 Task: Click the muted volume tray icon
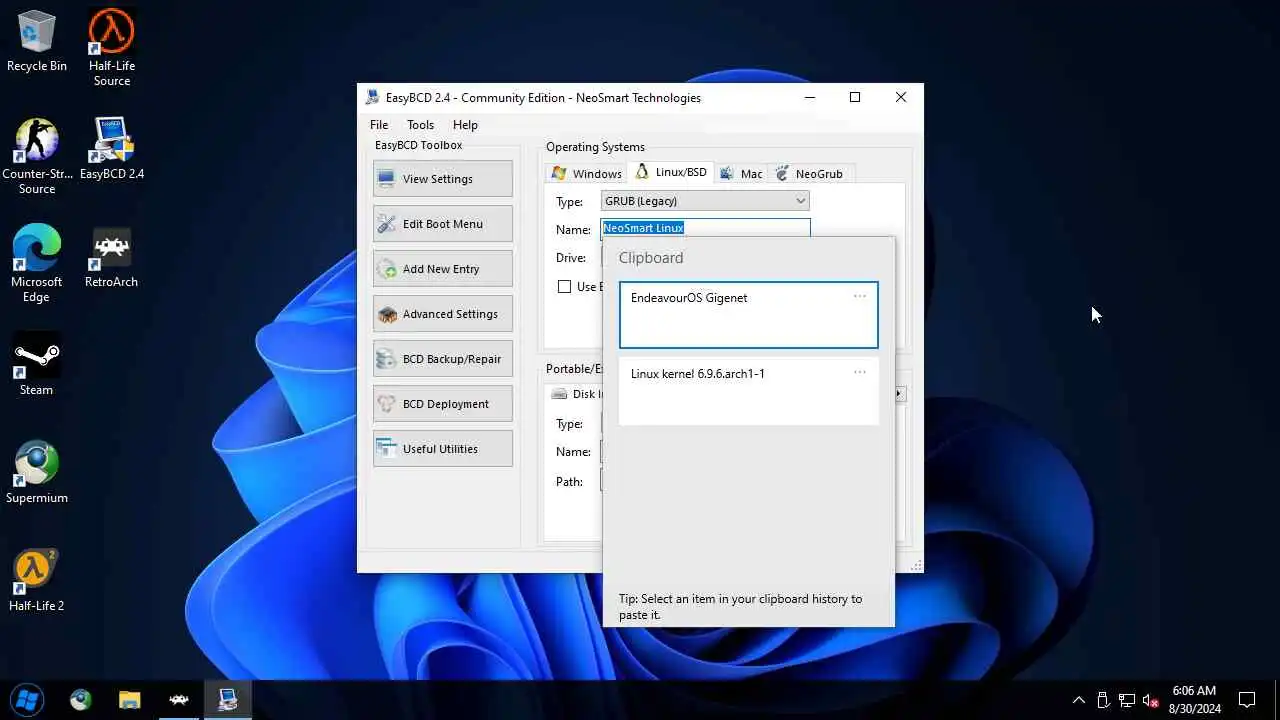click(1151, 700)
